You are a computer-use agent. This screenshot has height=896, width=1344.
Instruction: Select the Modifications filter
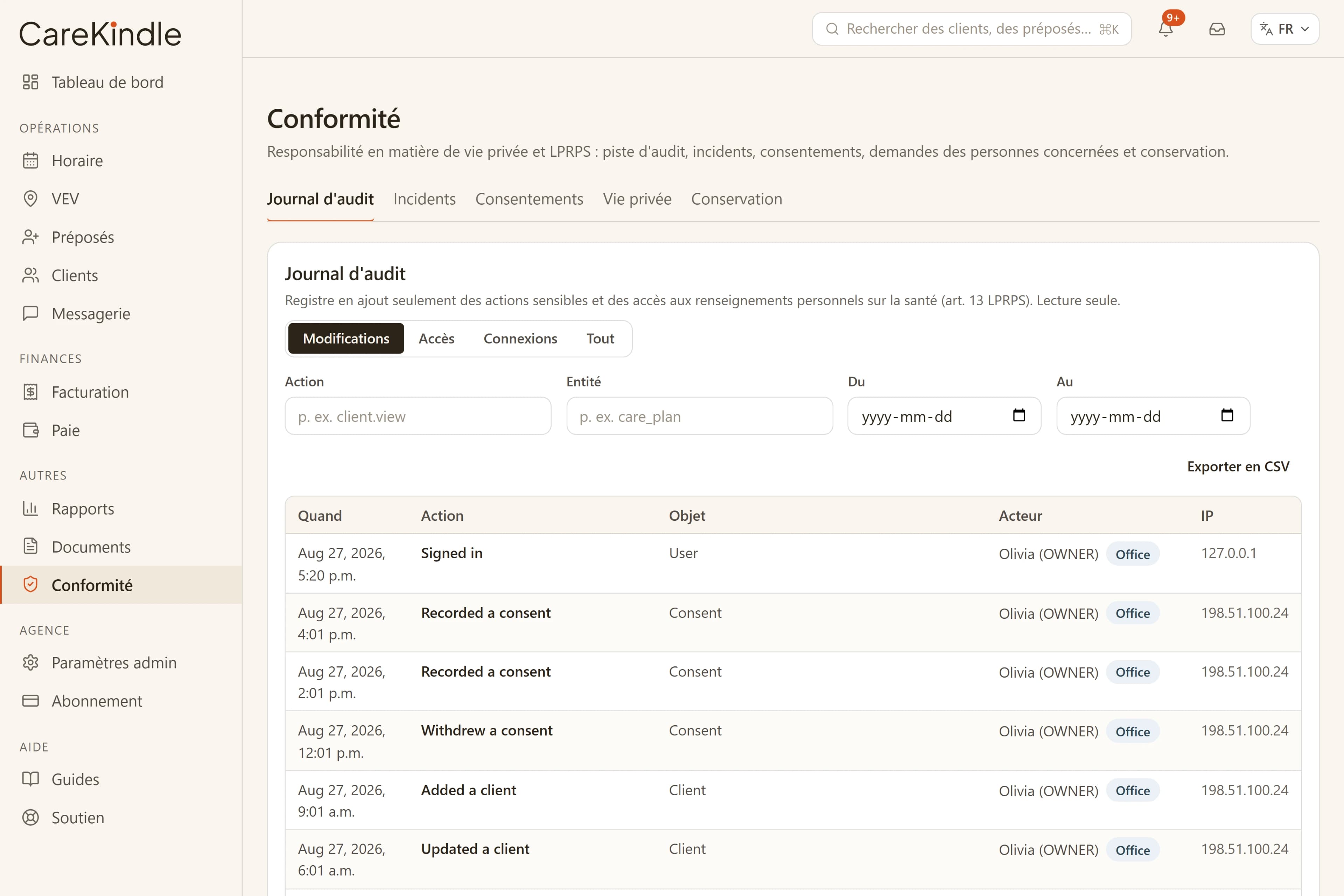click(x=346, y=339)
